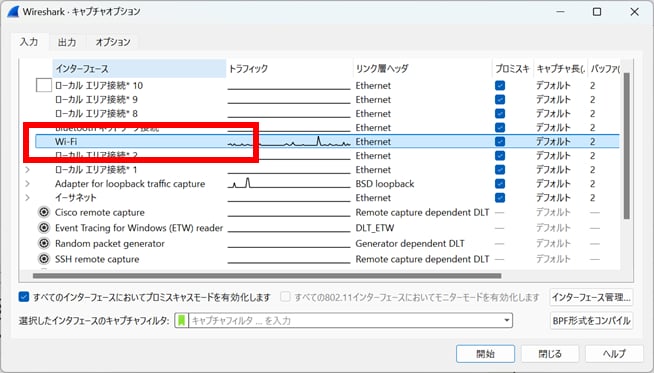The height and width of the screenshot is (373, 654).
Task: Click the 閉じる button
Action: click(x=550, y=354)
